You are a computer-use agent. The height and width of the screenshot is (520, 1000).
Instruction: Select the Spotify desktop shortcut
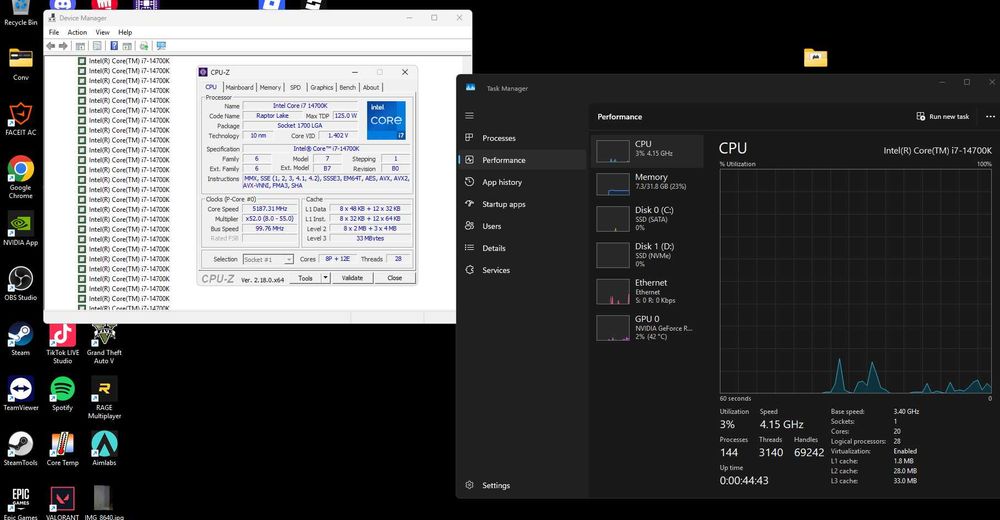click(x=62, y=394)
